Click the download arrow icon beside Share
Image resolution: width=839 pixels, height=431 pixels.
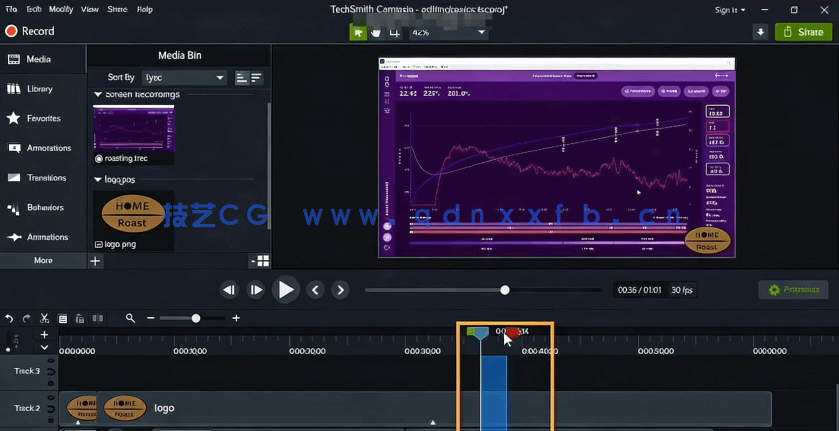760,32
